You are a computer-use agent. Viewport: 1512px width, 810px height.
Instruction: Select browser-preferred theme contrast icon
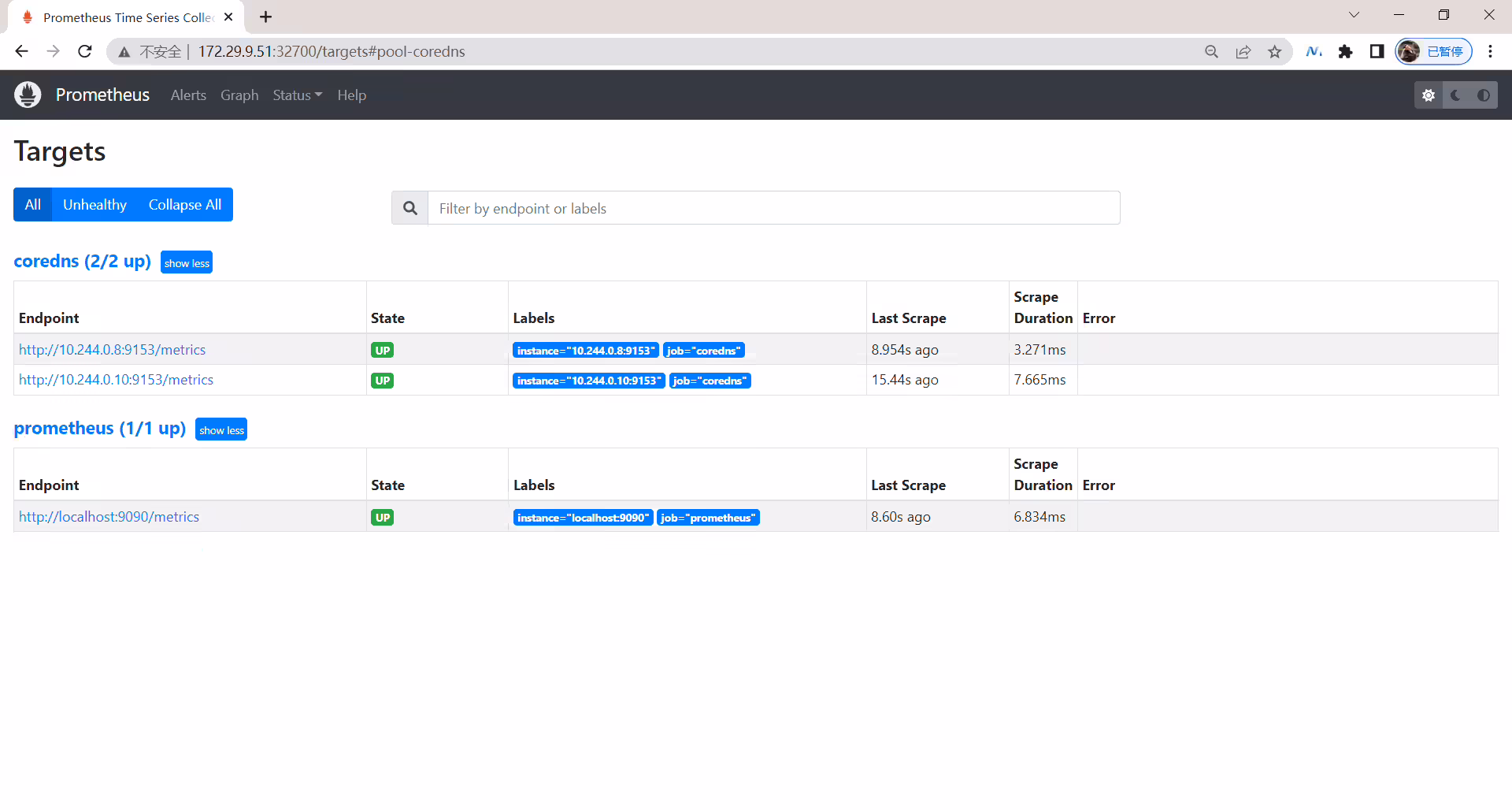click(x=1484, y=95)
